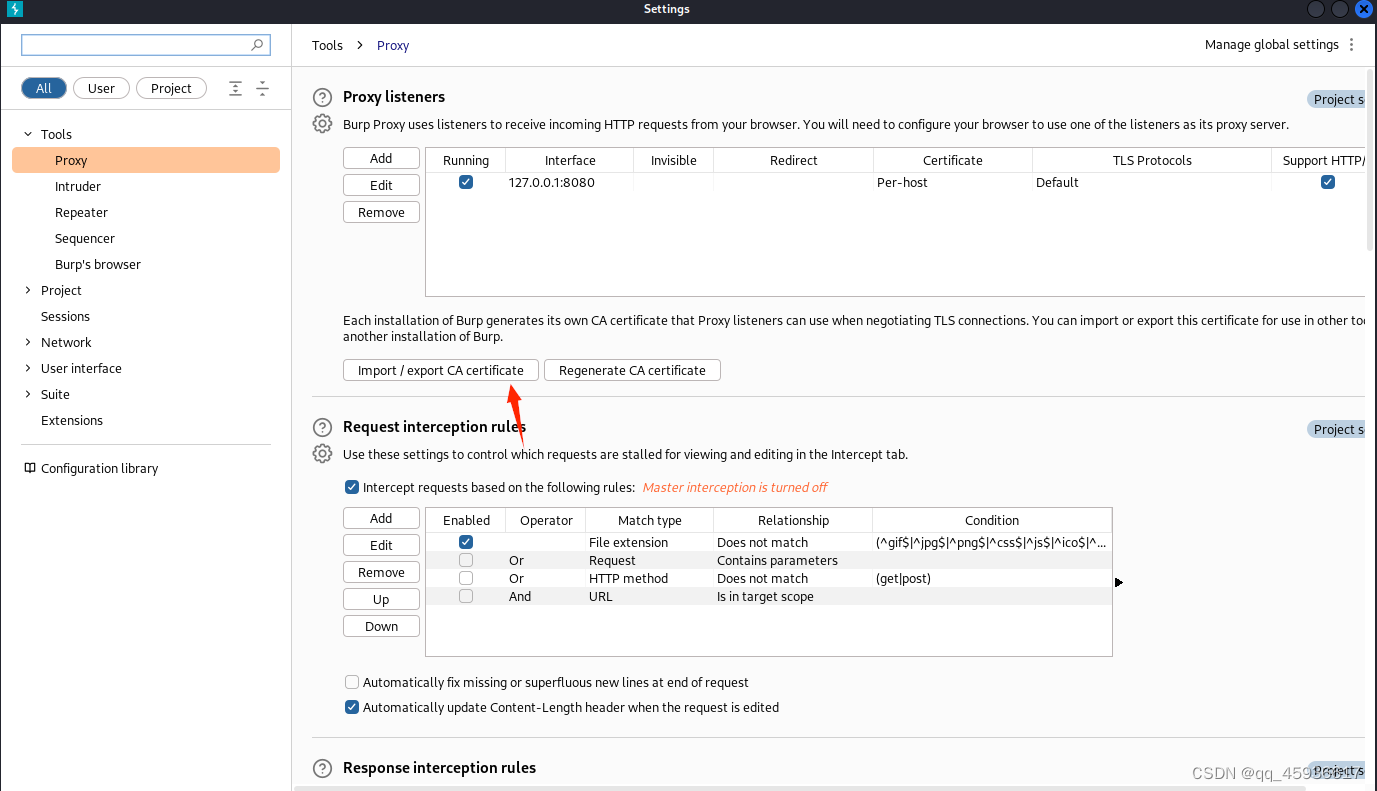This screenshot has height=791, width=1377.
Task: Click Proxy in the breadcrumb
Action: point(393,45)
